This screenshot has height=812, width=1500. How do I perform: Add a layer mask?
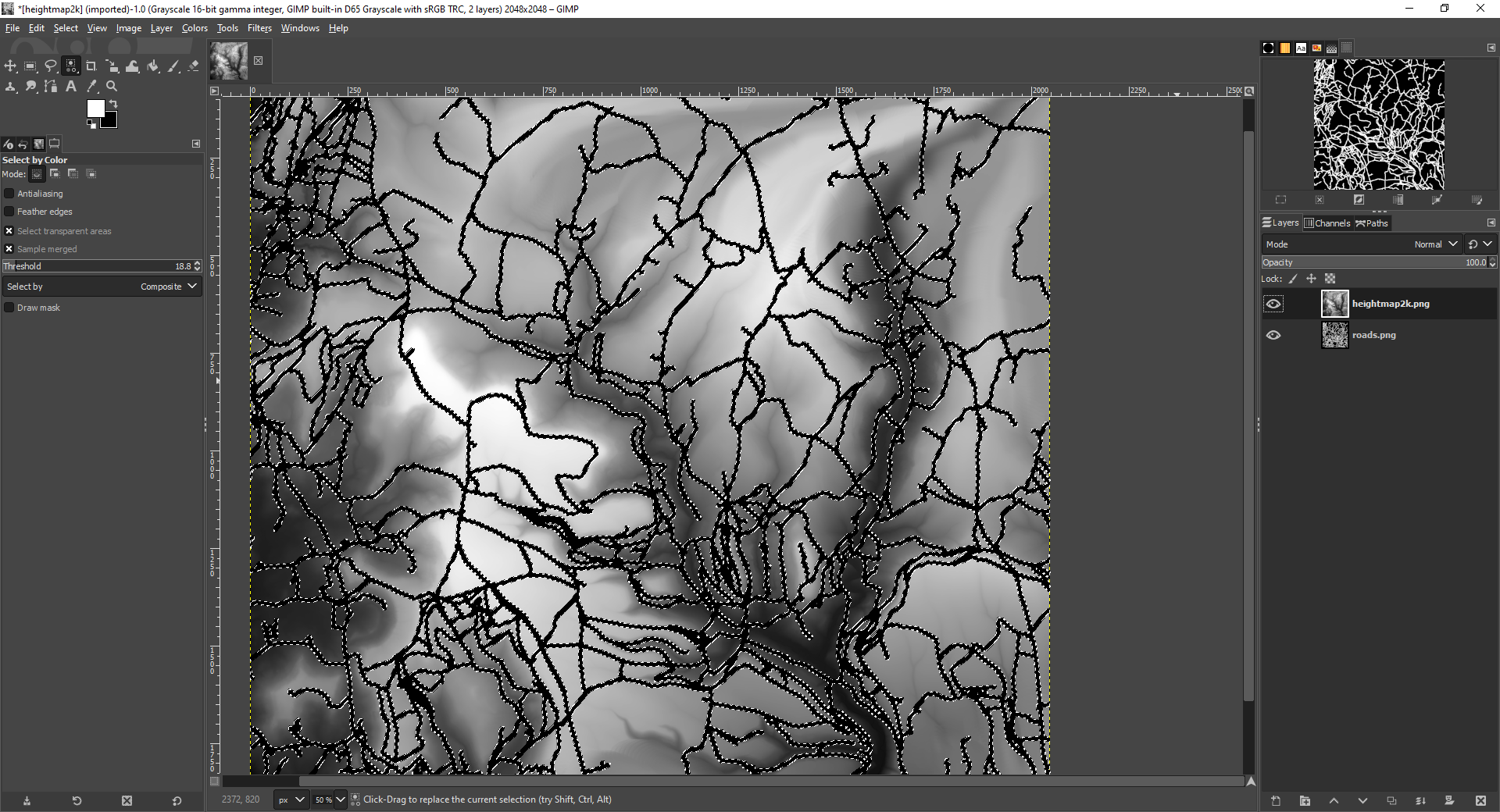1449,800
